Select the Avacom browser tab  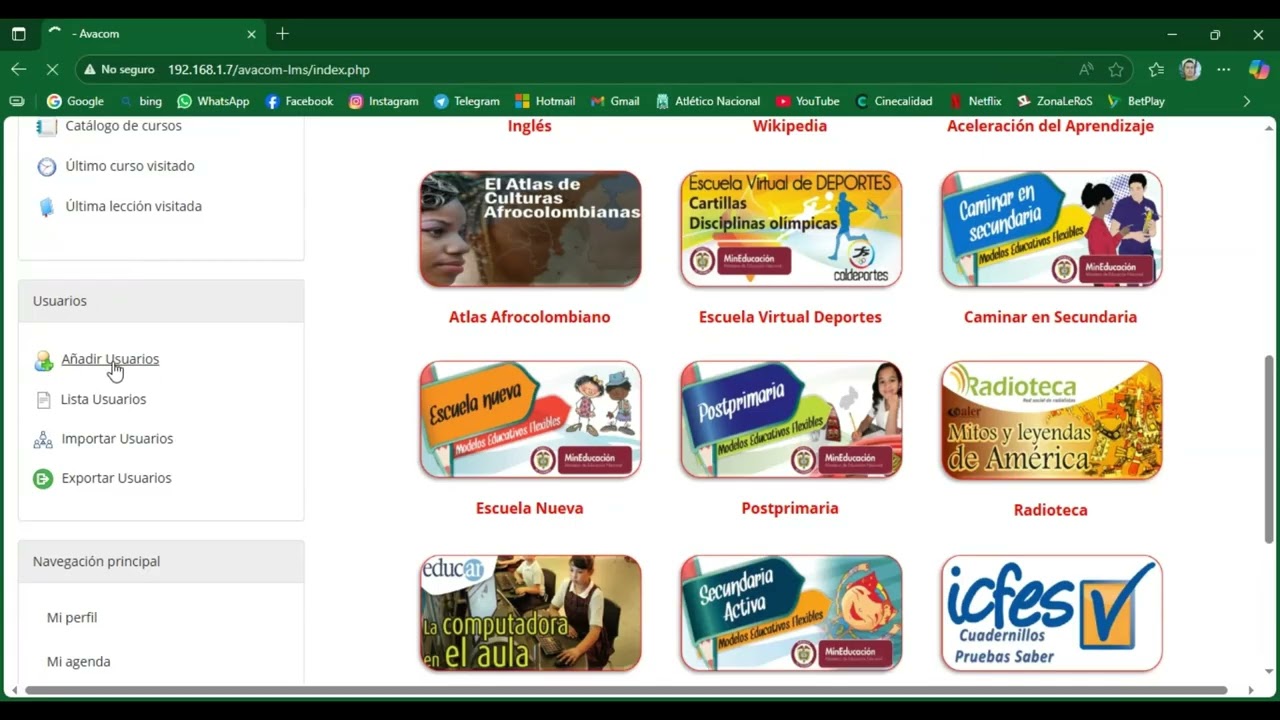(153, 34)
